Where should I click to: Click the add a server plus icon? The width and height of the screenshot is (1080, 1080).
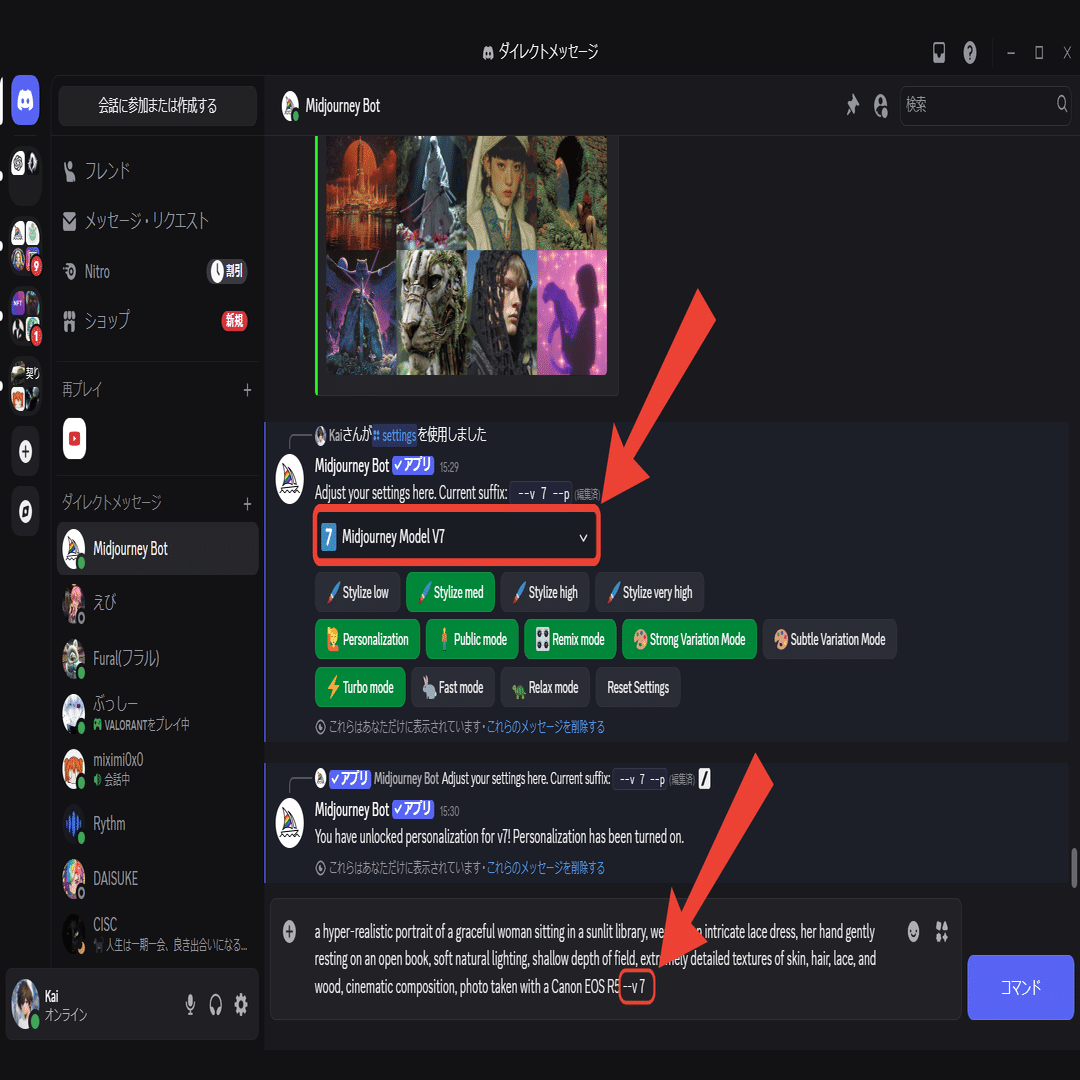point(25,452)
